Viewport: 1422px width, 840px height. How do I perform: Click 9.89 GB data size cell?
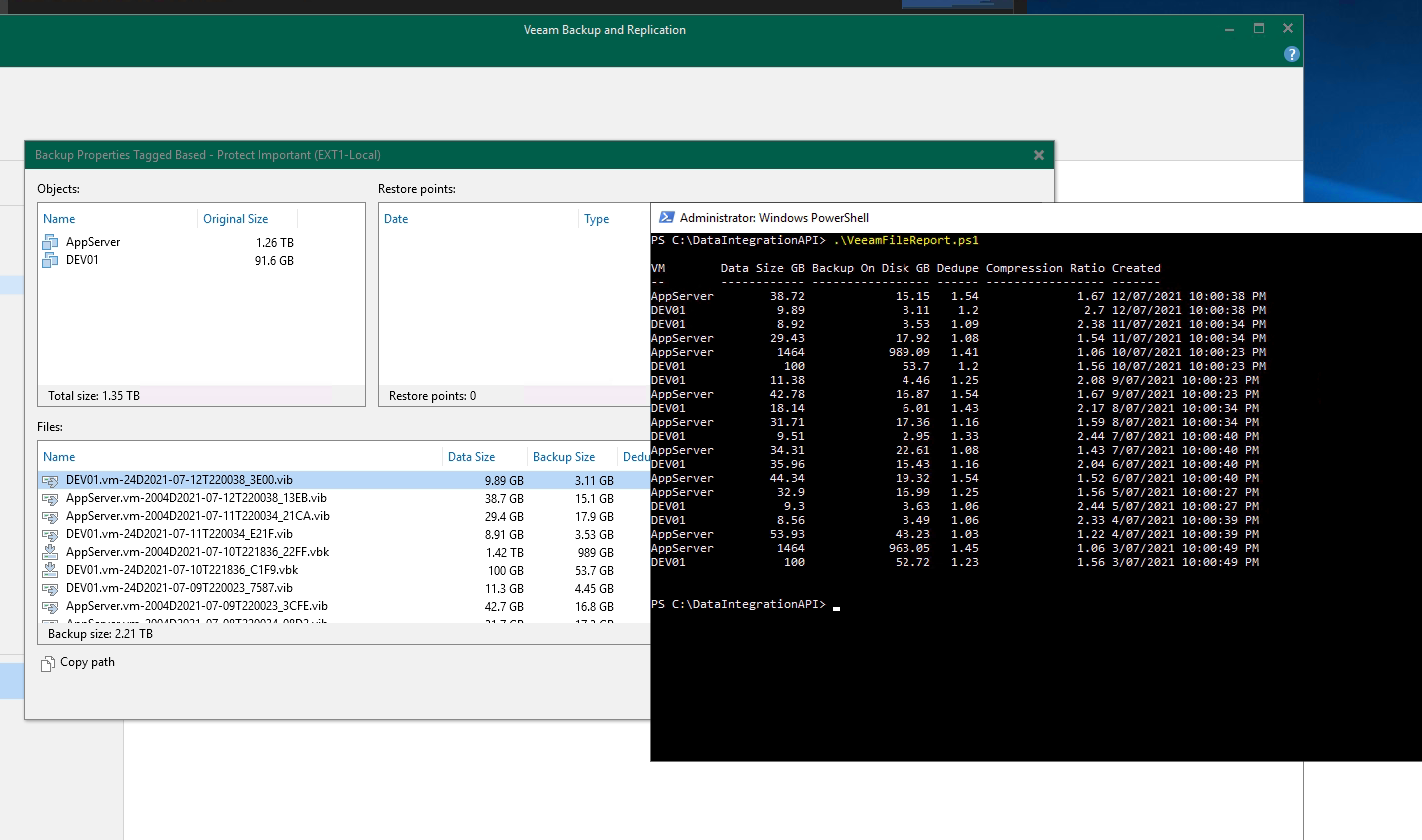pos(502,481)
